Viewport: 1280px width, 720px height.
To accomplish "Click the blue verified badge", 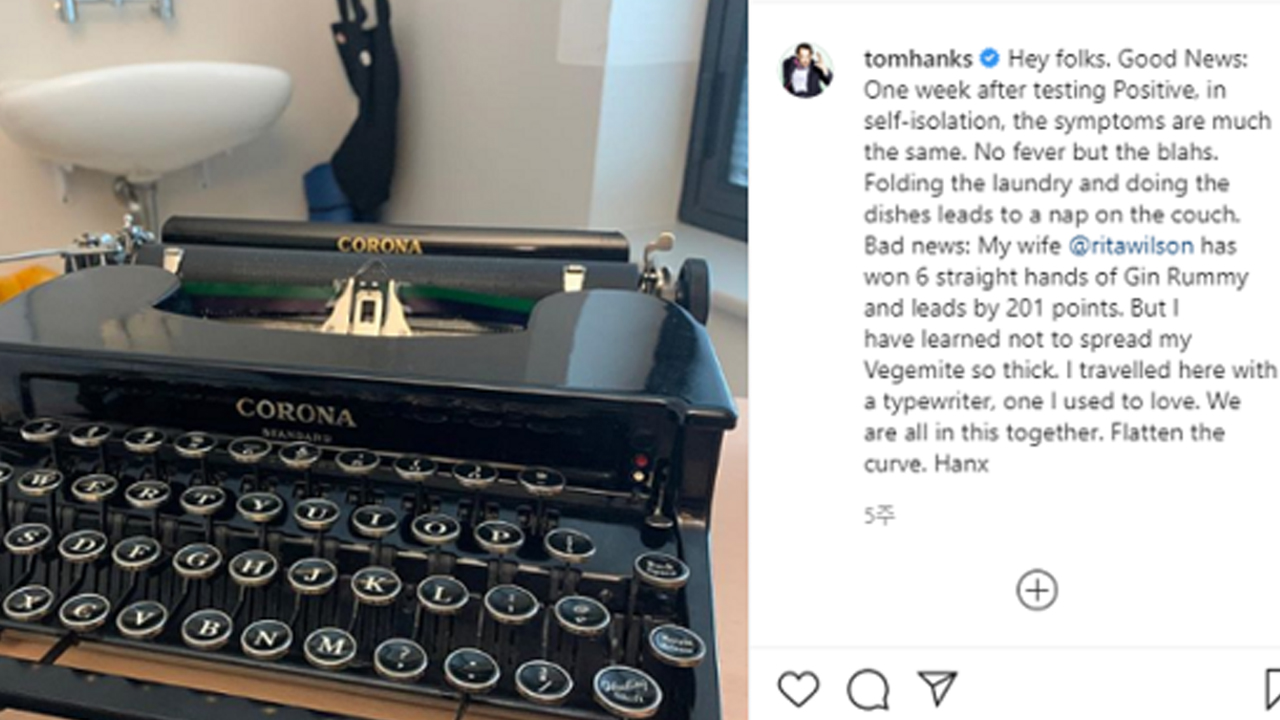I will pos(989,59).
